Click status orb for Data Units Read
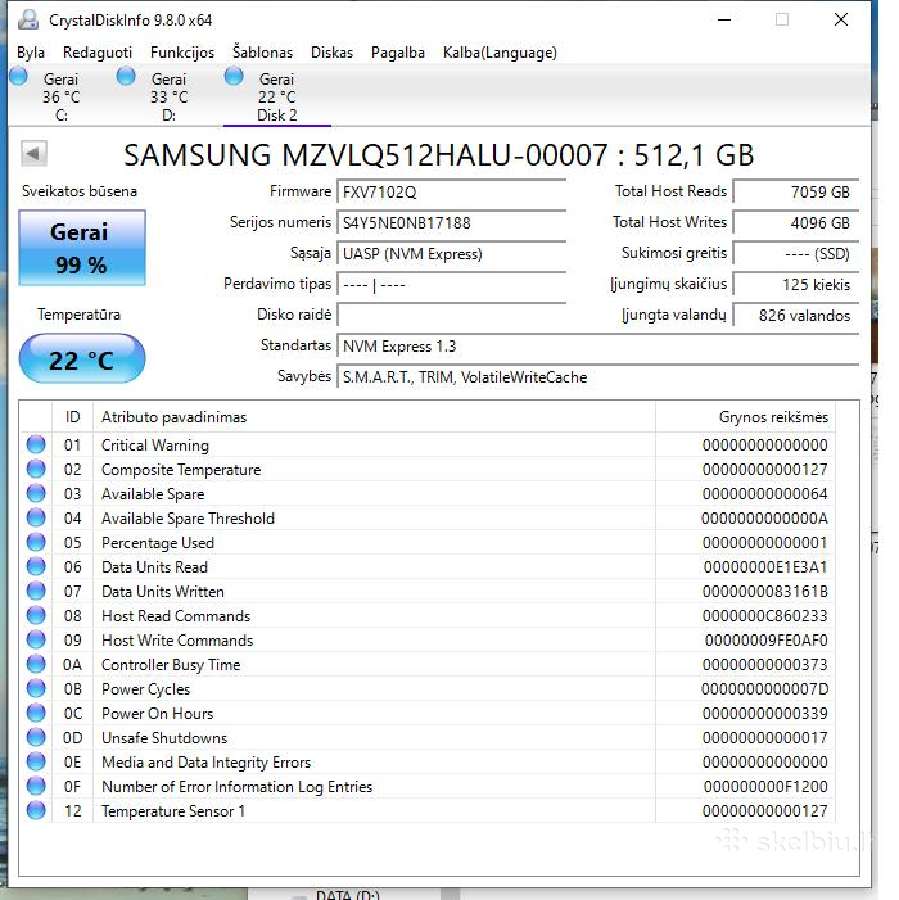The image size is (899, 900). click(x=36, y=567)
